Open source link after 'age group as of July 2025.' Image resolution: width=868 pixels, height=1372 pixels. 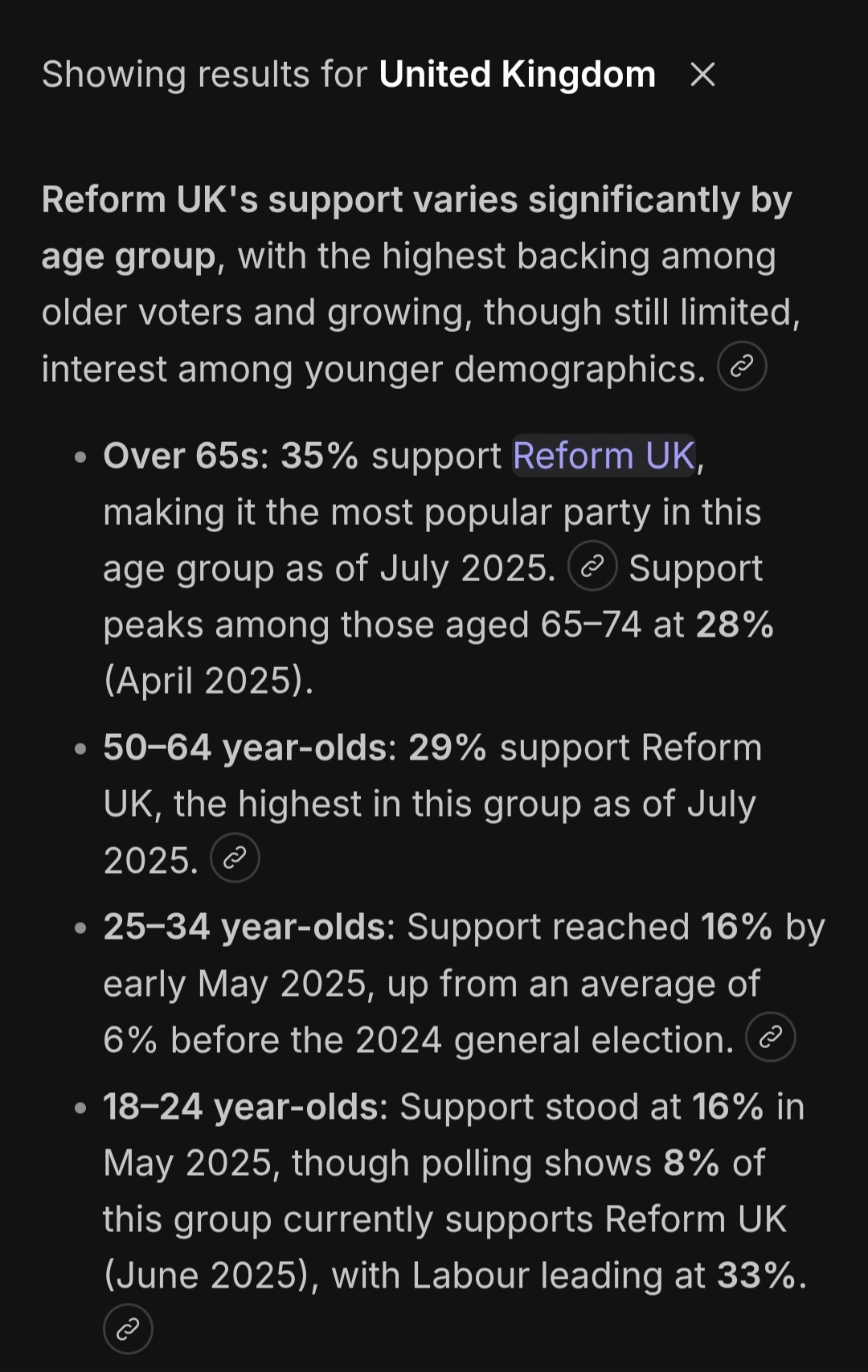point(592,567)
